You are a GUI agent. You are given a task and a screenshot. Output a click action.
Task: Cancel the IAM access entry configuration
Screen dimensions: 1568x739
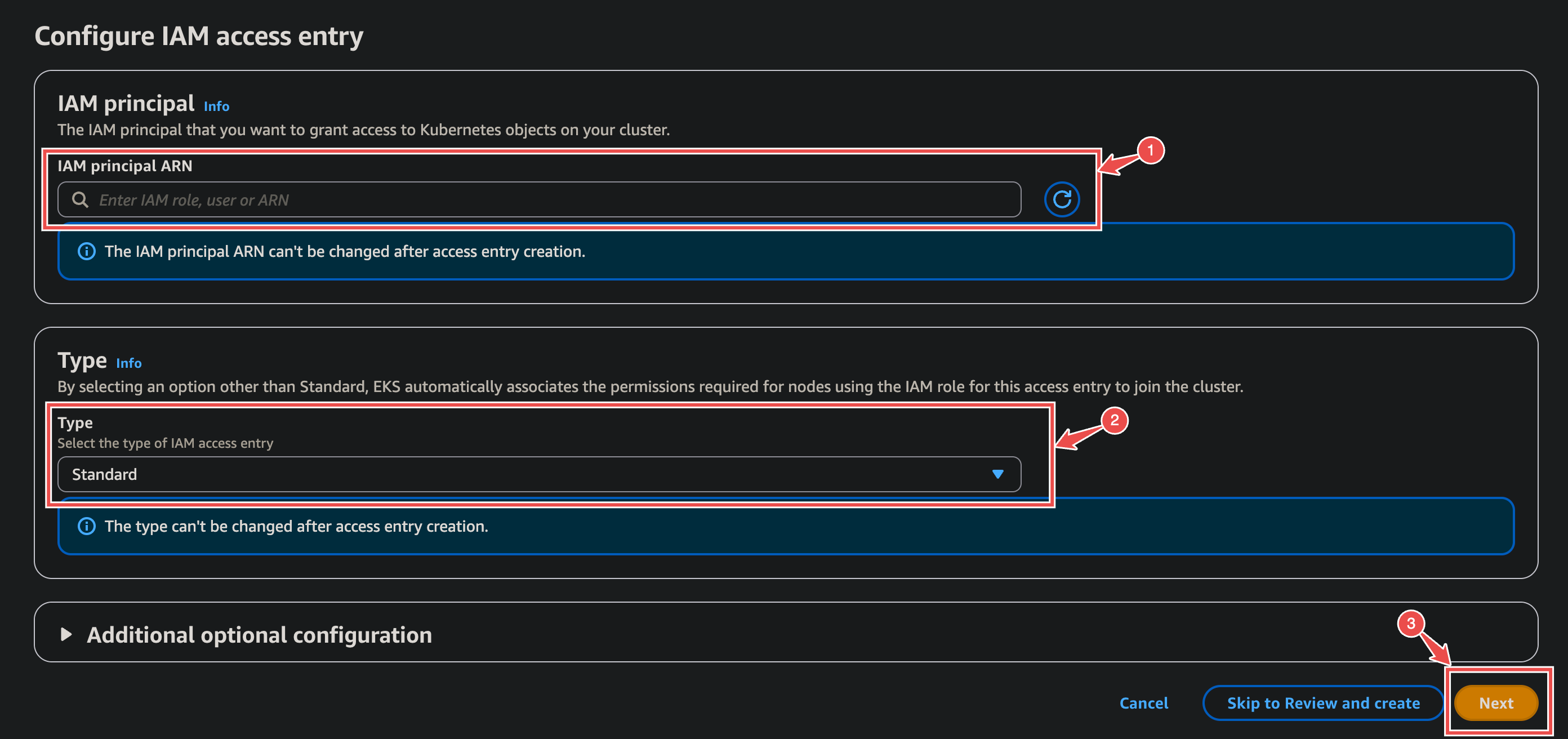pos(1143,702)
